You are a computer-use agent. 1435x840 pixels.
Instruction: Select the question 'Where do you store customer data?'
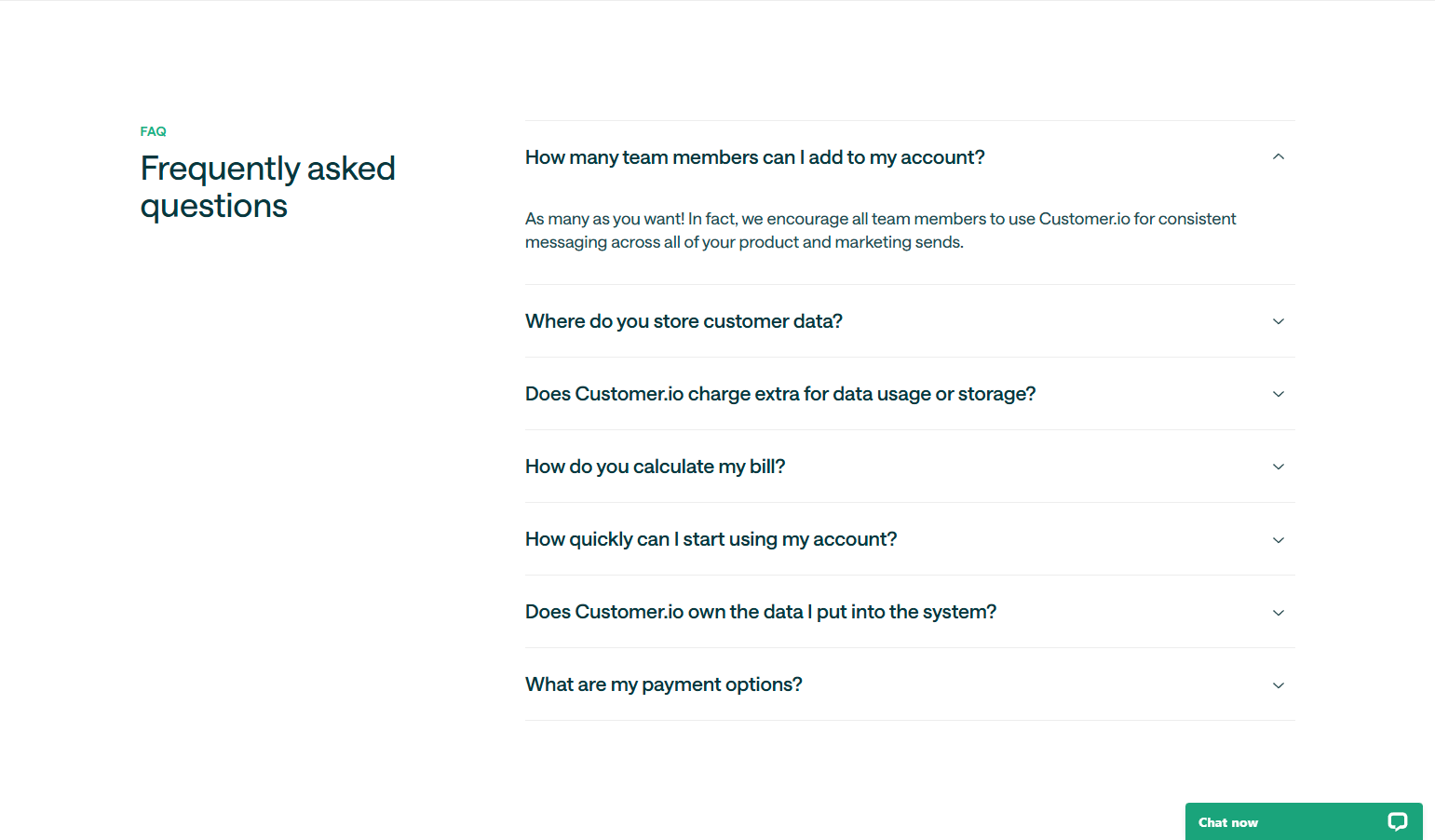tap(684, 320)
